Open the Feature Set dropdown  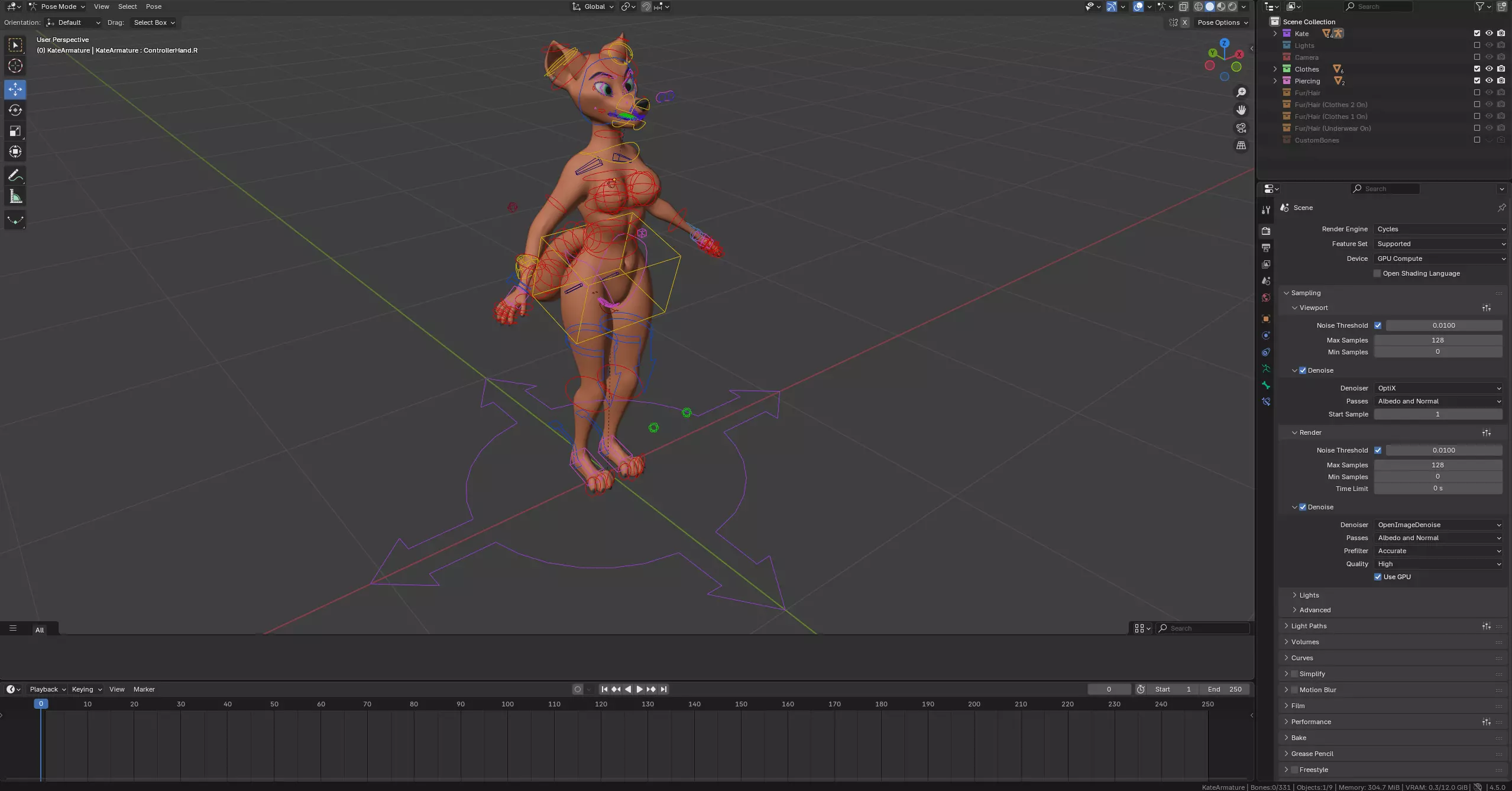coord(1440,244)
